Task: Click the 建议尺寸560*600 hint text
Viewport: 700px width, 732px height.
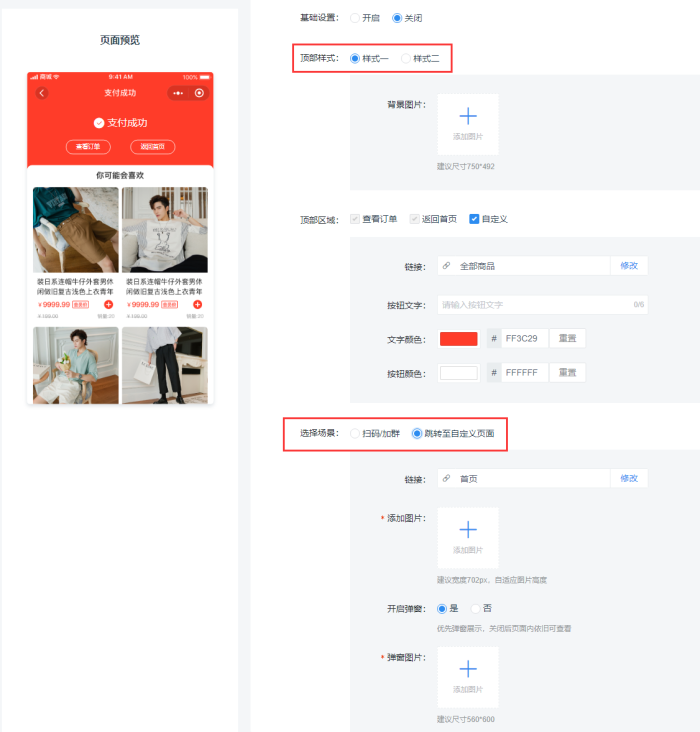Action: [x=466, y=719]
